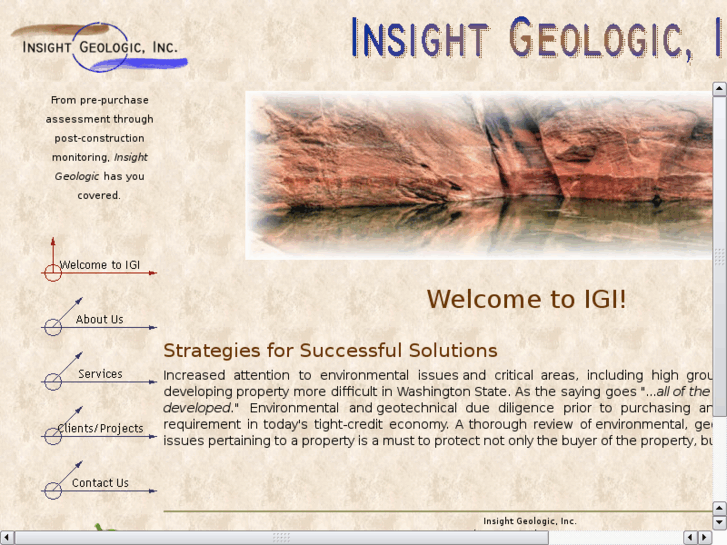Click the large 'Insight Geologic' title banner
Screen dimensions: 727x545
(x=538, y=38)
